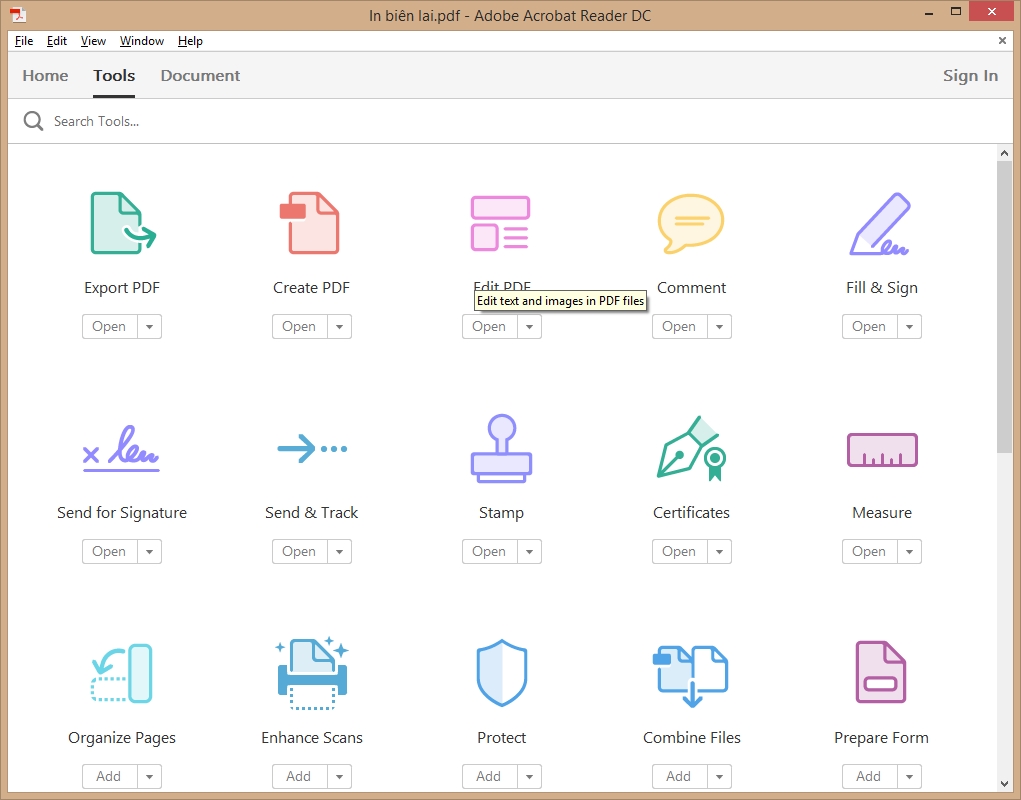Click the Measure ruler icon
This screenshot has height=800, width=1021.
882,450
